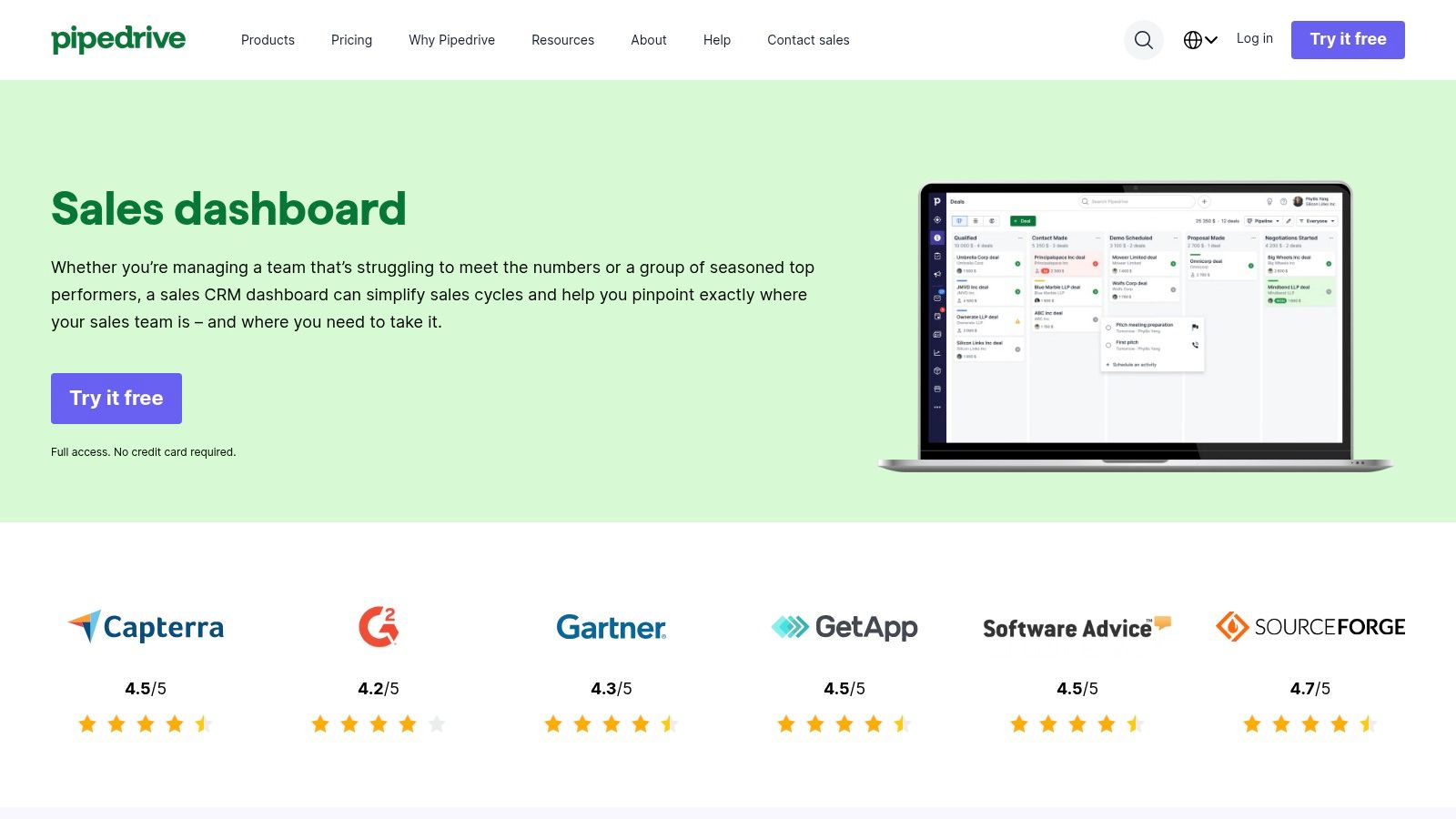The image size is (1456, 819).
Task: Click the Software Advice star rating row
Action: point(1077,724)
